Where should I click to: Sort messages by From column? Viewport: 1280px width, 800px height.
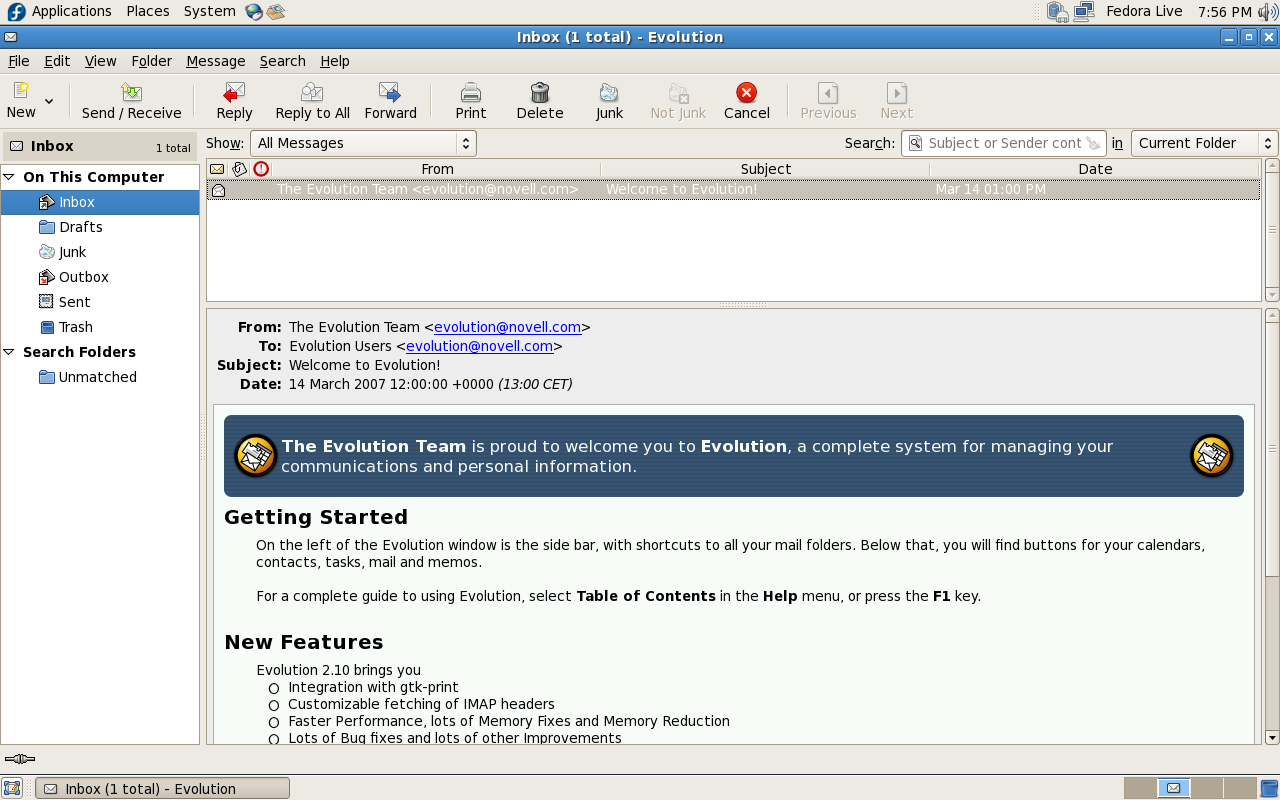(437, 169)
